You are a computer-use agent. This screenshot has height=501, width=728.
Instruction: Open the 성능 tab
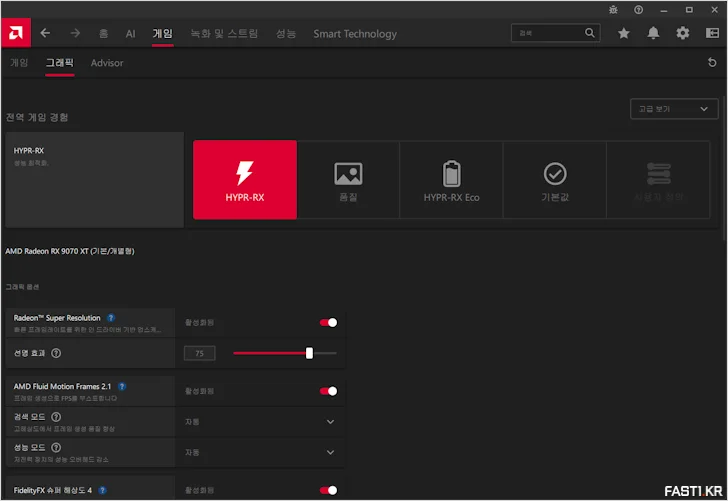286,33
